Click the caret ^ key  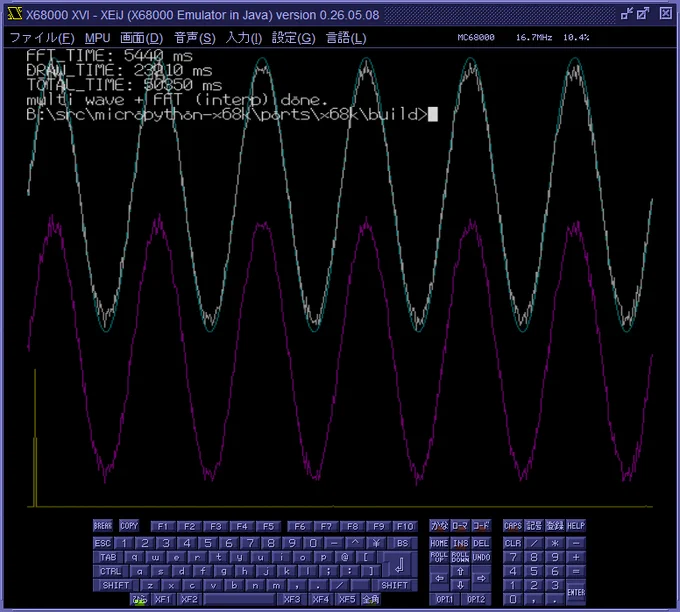click(355, 543)
